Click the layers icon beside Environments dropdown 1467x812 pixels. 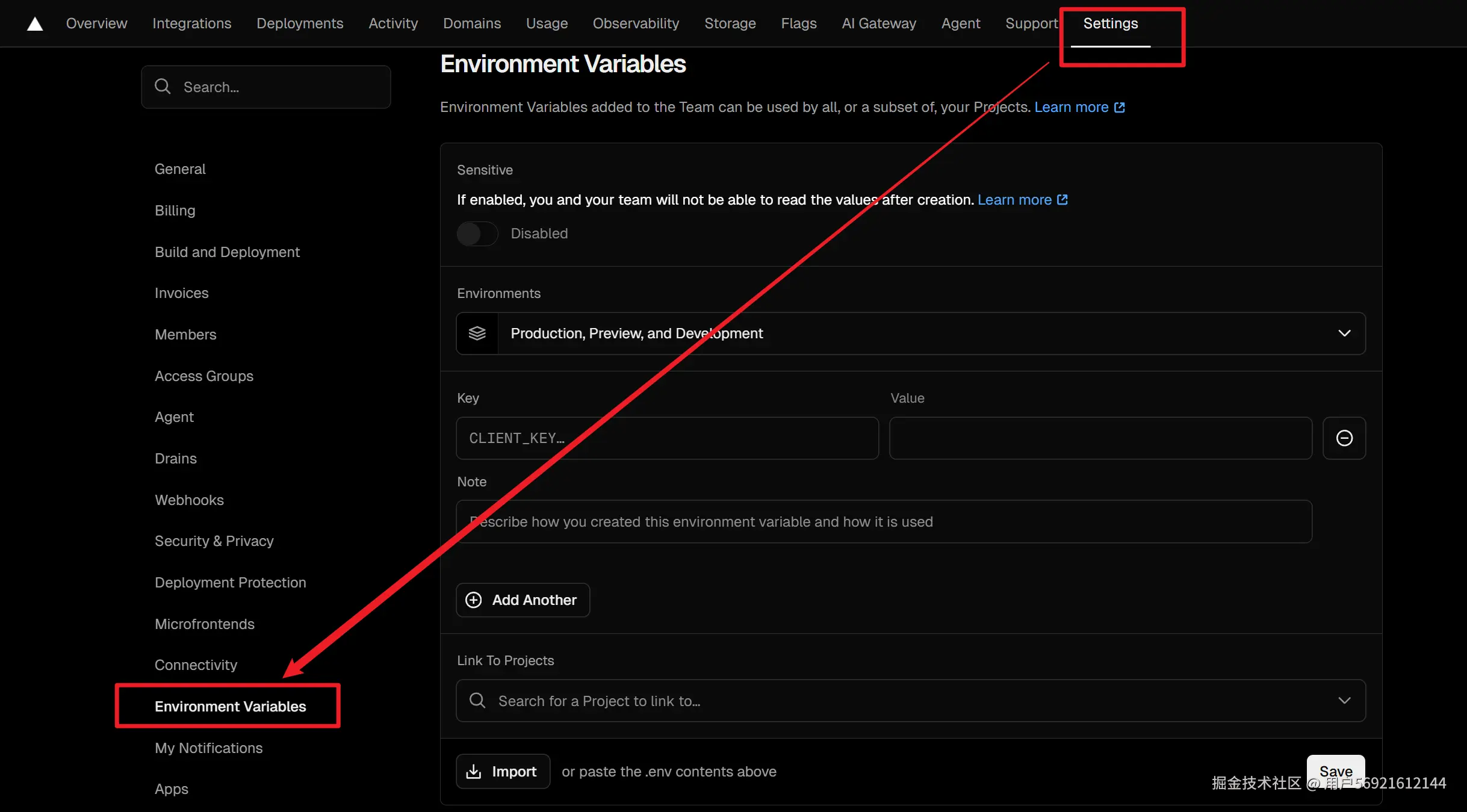[x=477, y=333]
